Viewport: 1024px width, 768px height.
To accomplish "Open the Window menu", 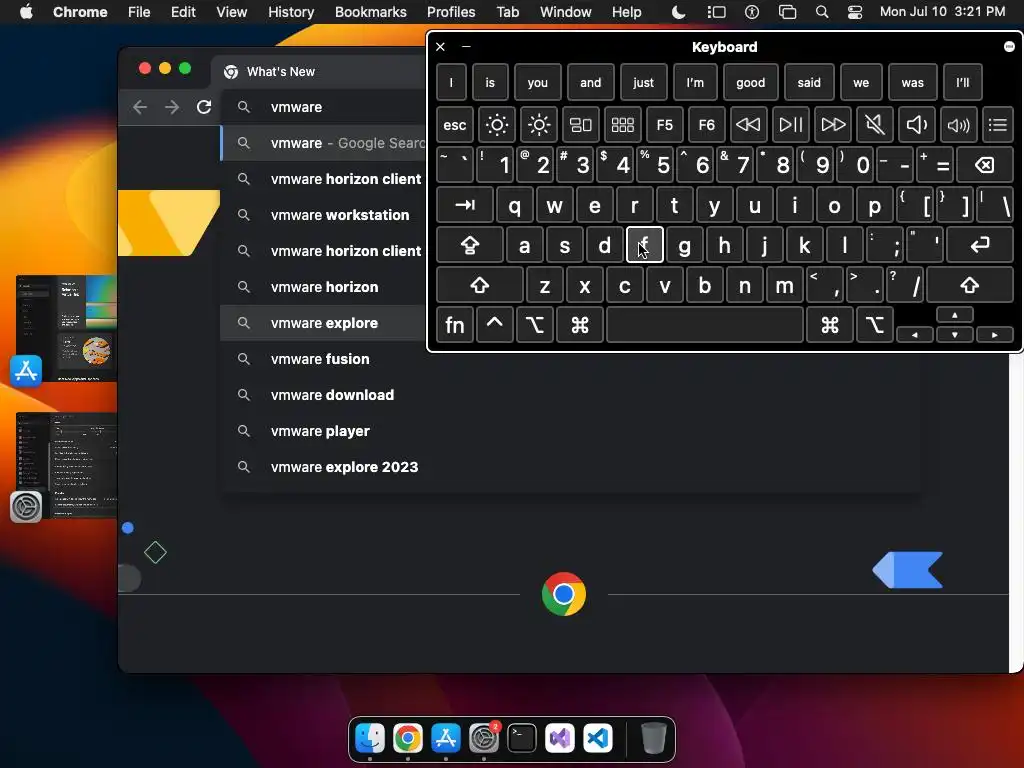I will point(566,12).
